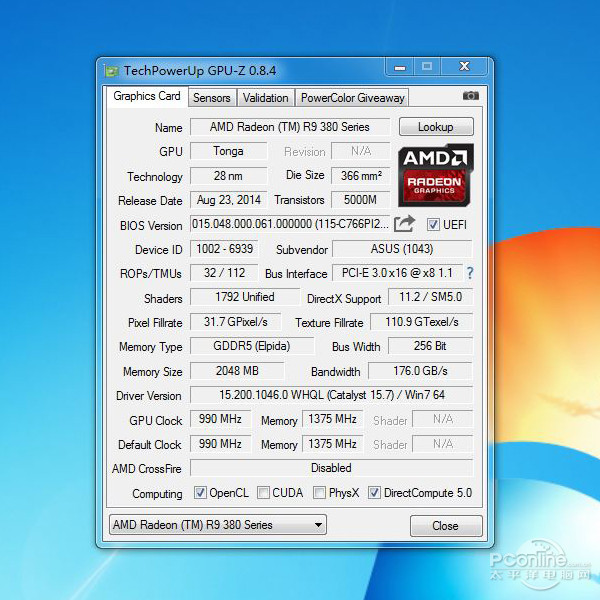Image resolution: width=600 pixels, height=600 pixels.
Task: Click the GPU Clock row Shader N/A field
Action: coord(443,419)
